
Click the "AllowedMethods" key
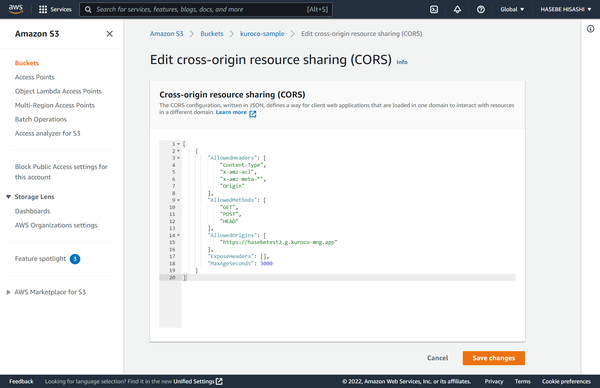(232, 200)
